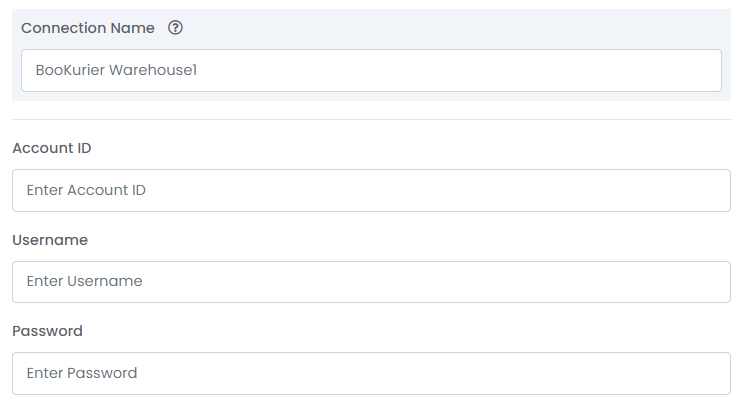This screenshot has height=406, width=739.
Task: Click the Enter Account ID placeholder box
Action: coord(371,191)
